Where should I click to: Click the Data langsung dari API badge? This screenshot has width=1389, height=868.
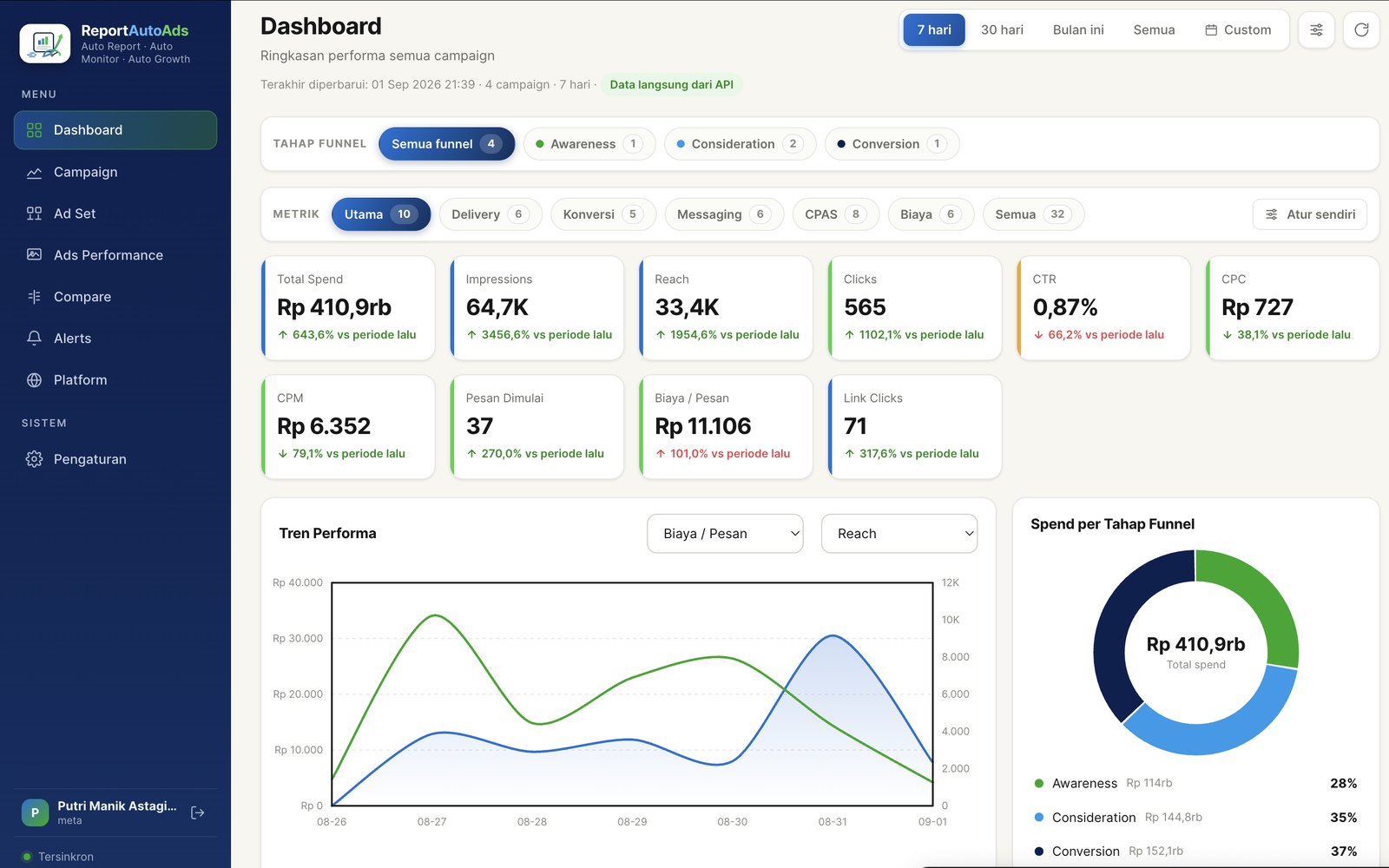click(671, 85)
